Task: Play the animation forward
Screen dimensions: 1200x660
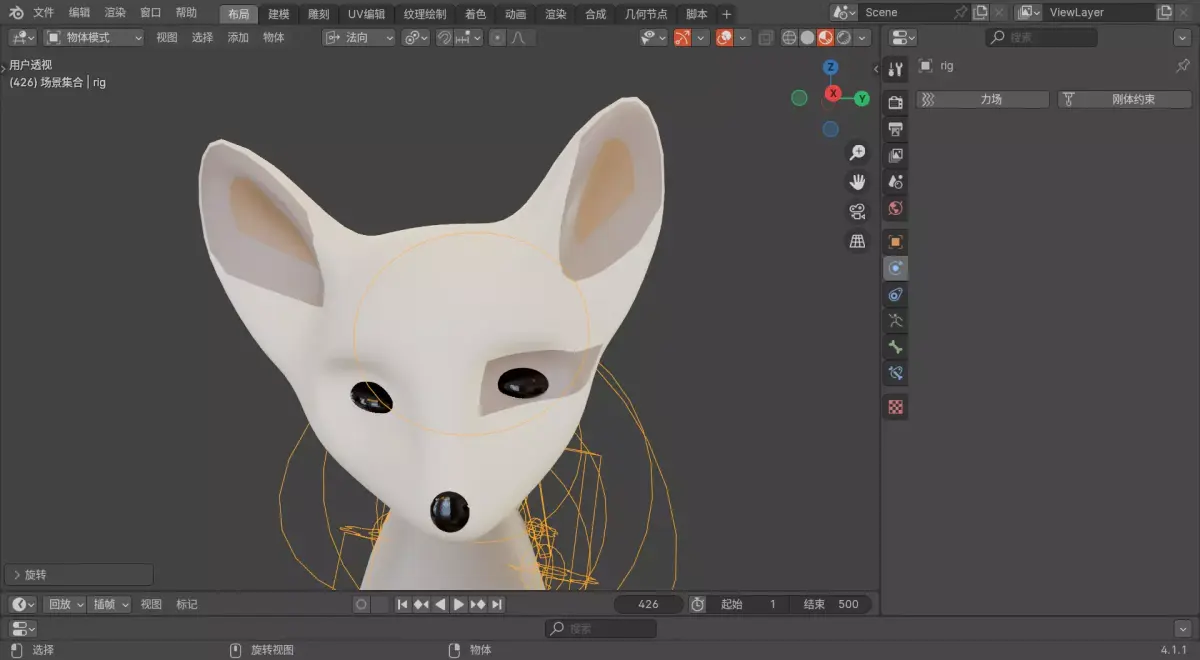Action: [x=459, y=604]
